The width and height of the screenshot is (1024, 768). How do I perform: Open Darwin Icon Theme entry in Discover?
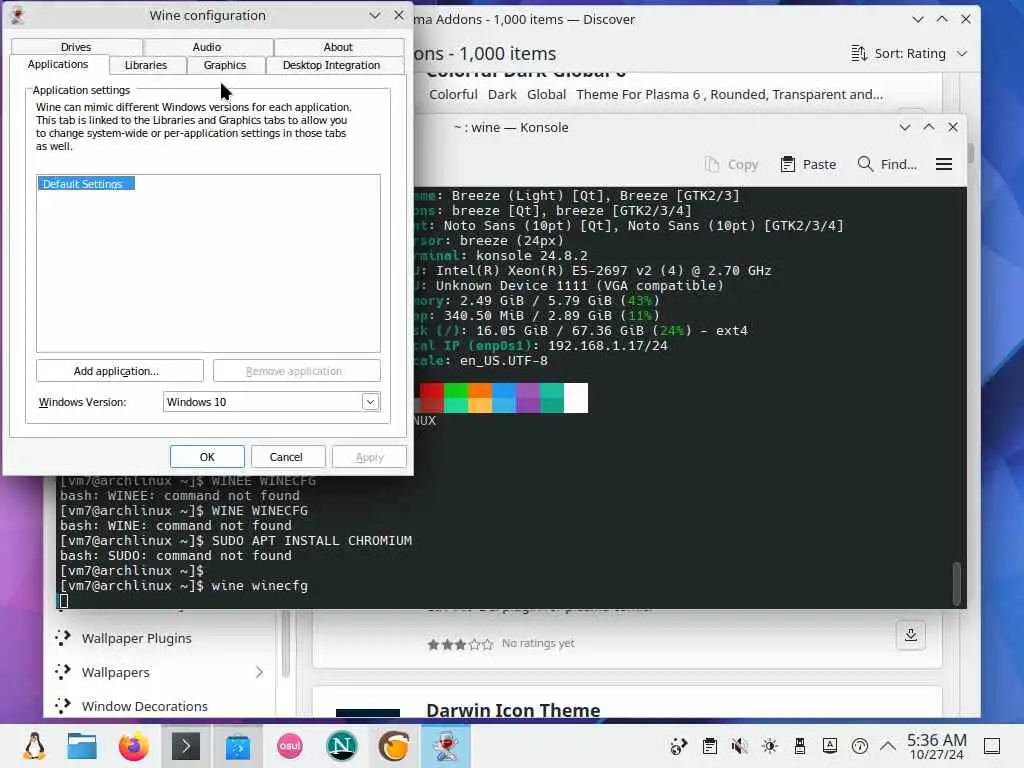(x=513, y=710)
